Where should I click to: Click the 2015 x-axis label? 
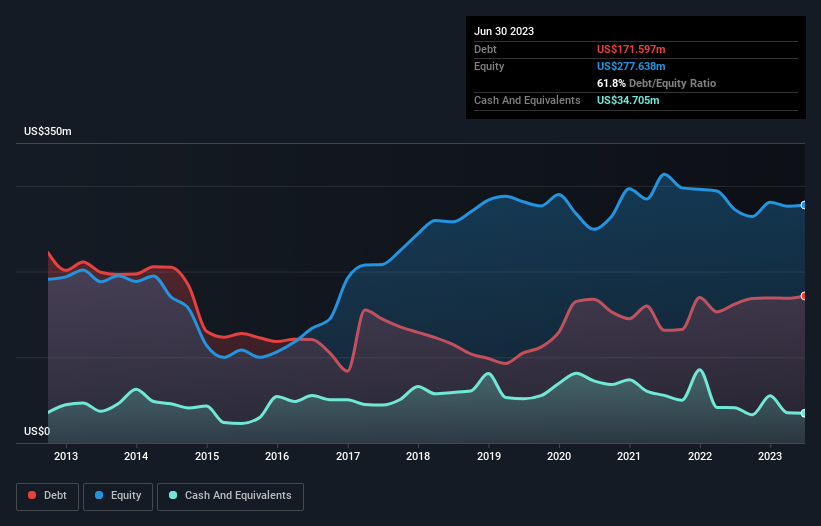[207, 456]
